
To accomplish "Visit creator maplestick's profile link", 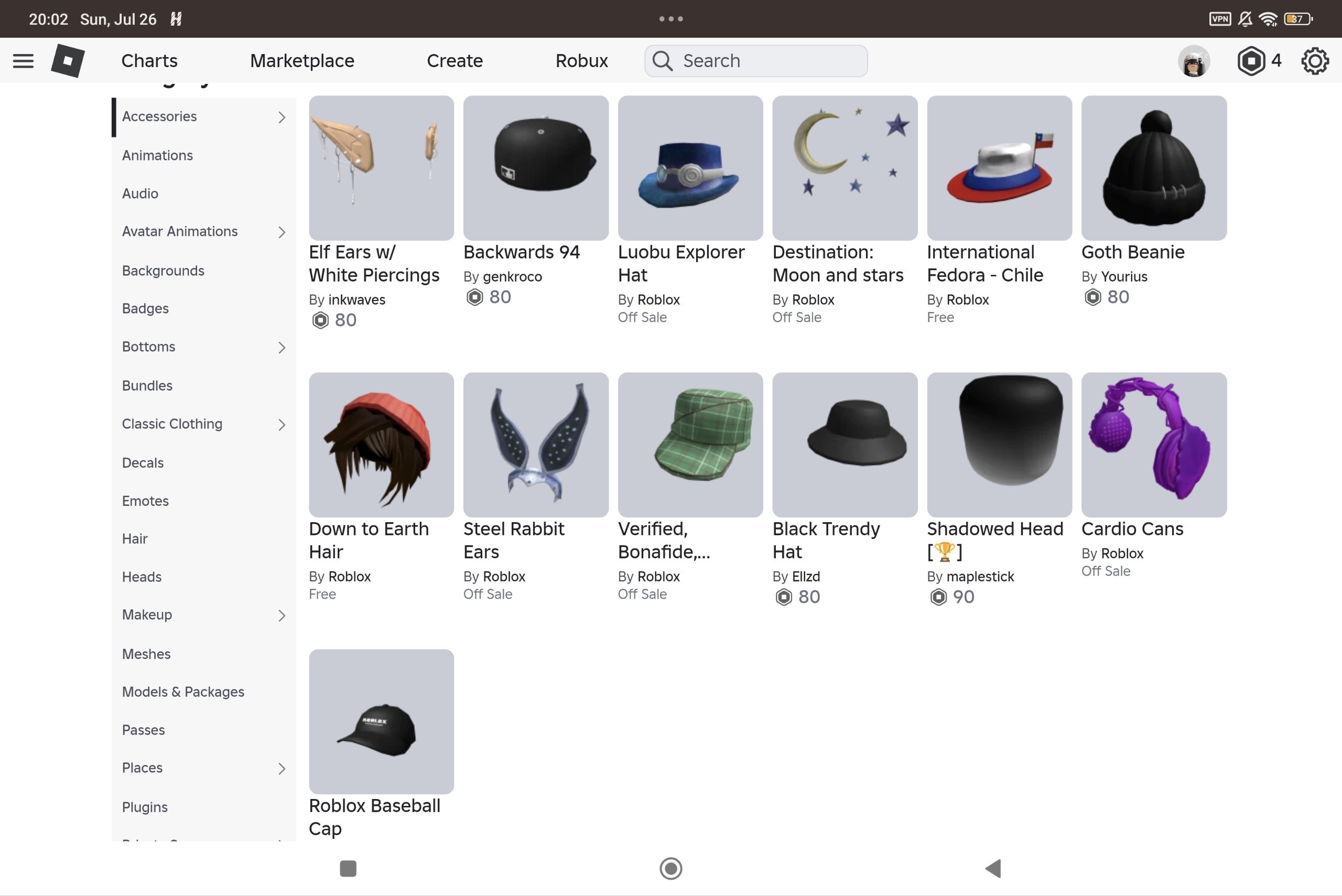I will coord(980,577).
